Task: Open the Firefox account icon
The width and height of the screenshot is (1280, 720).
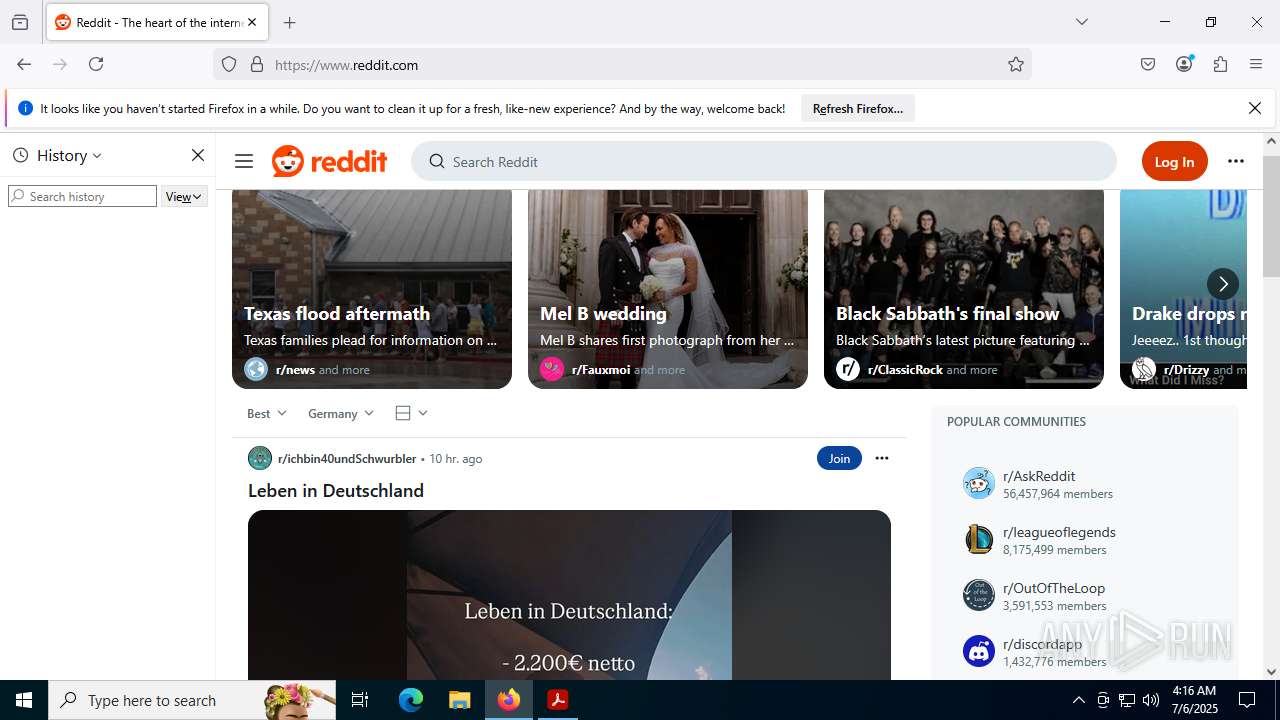Action: (1184, 64)
